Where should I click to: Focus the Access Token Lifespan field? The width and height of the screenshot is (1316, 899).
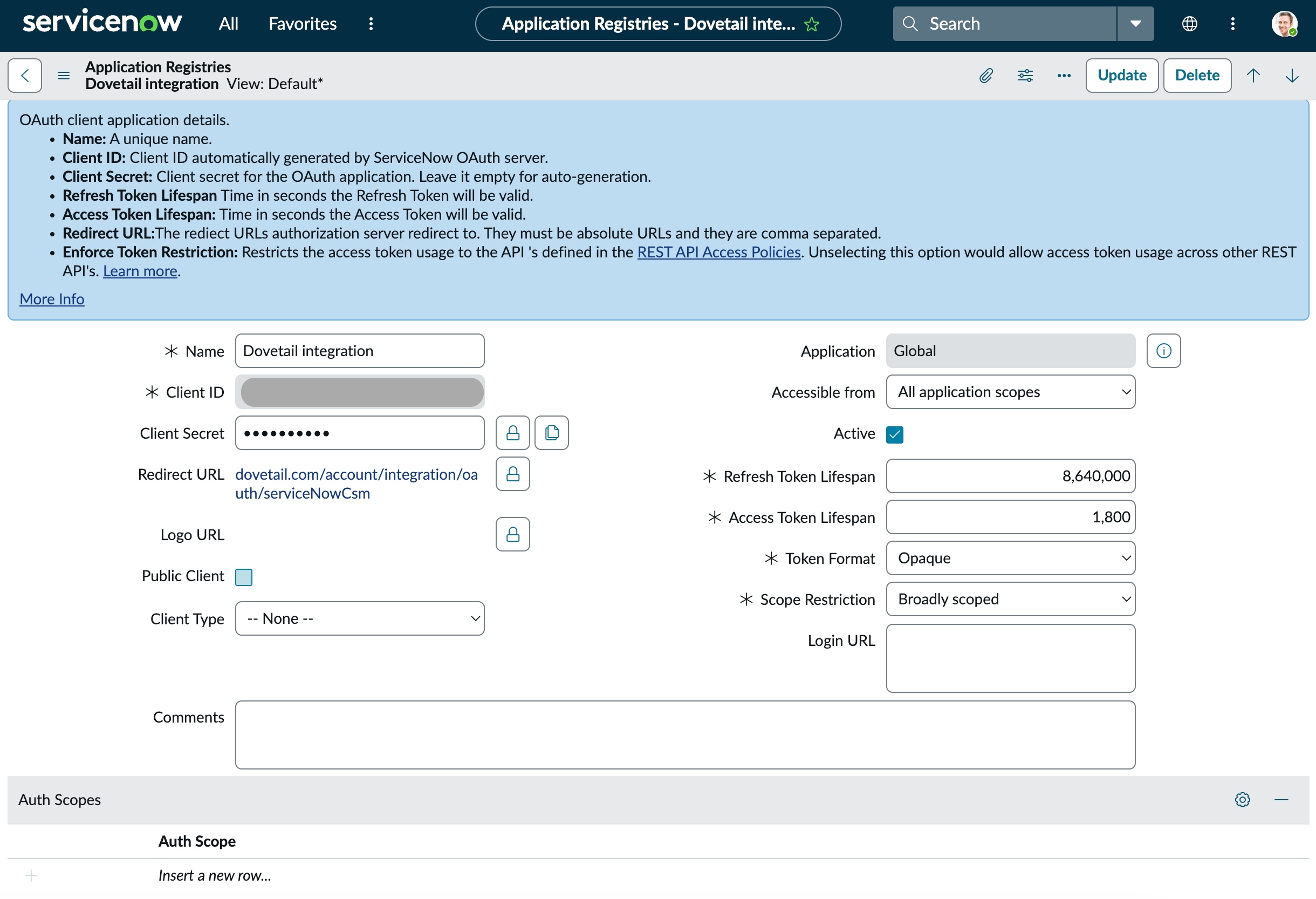[1010, 517]
